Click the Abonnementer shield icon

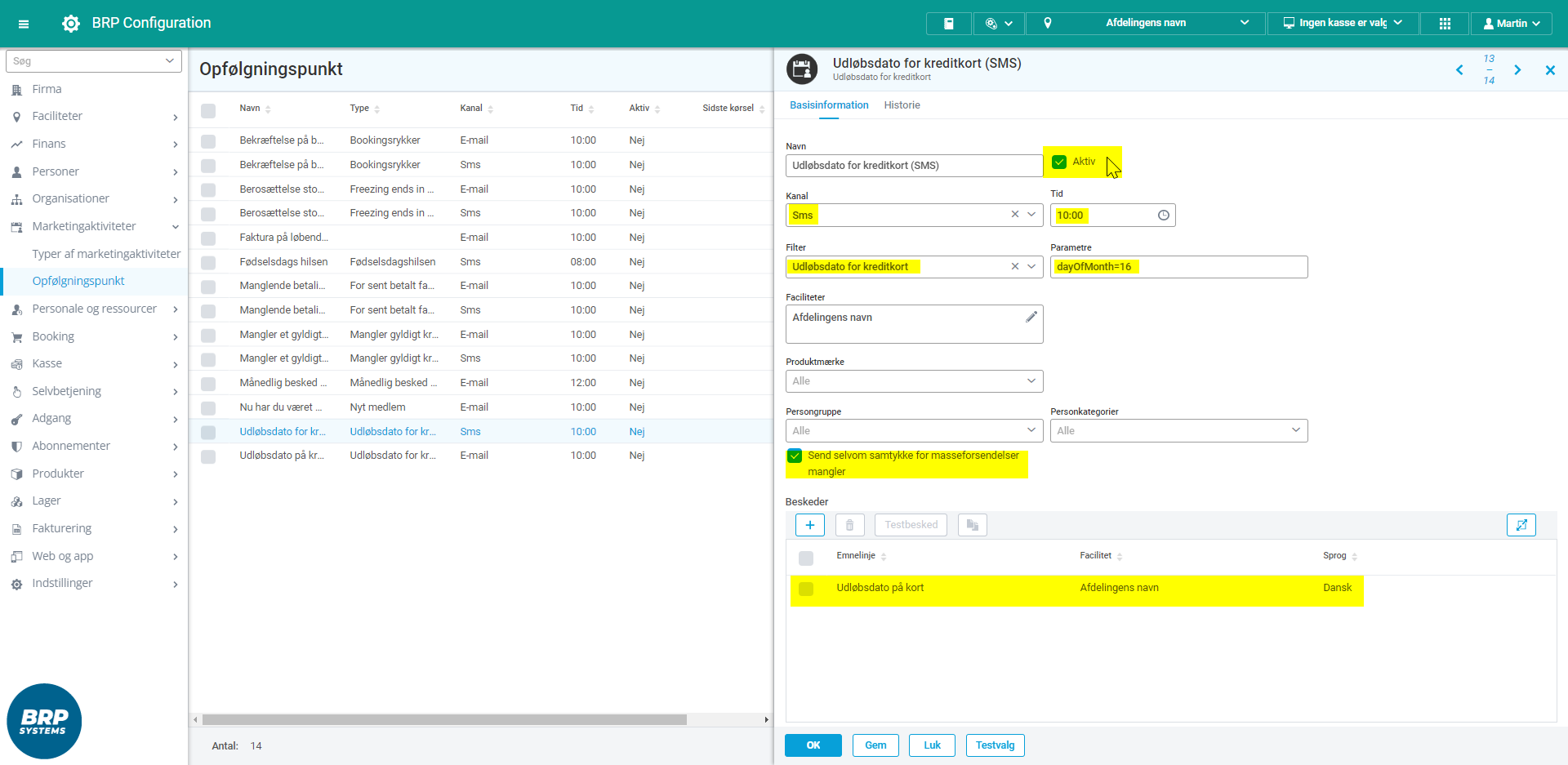[16, 447]
